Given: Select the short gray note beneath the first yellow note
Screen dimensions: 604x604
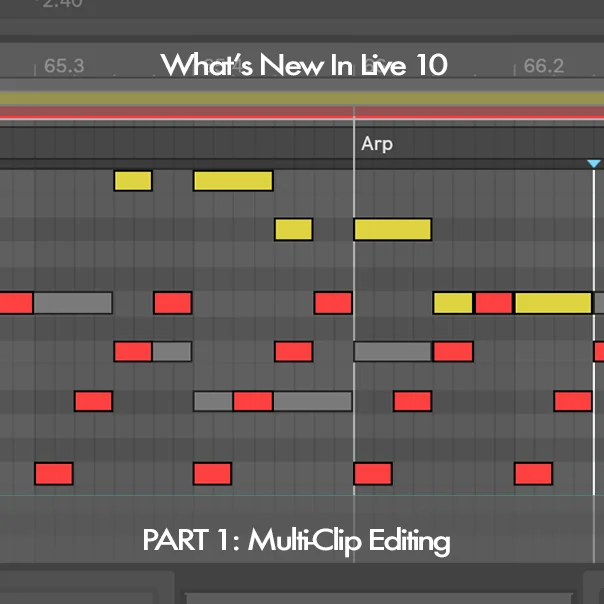Looking at the screenshot, I should (172, 352).
